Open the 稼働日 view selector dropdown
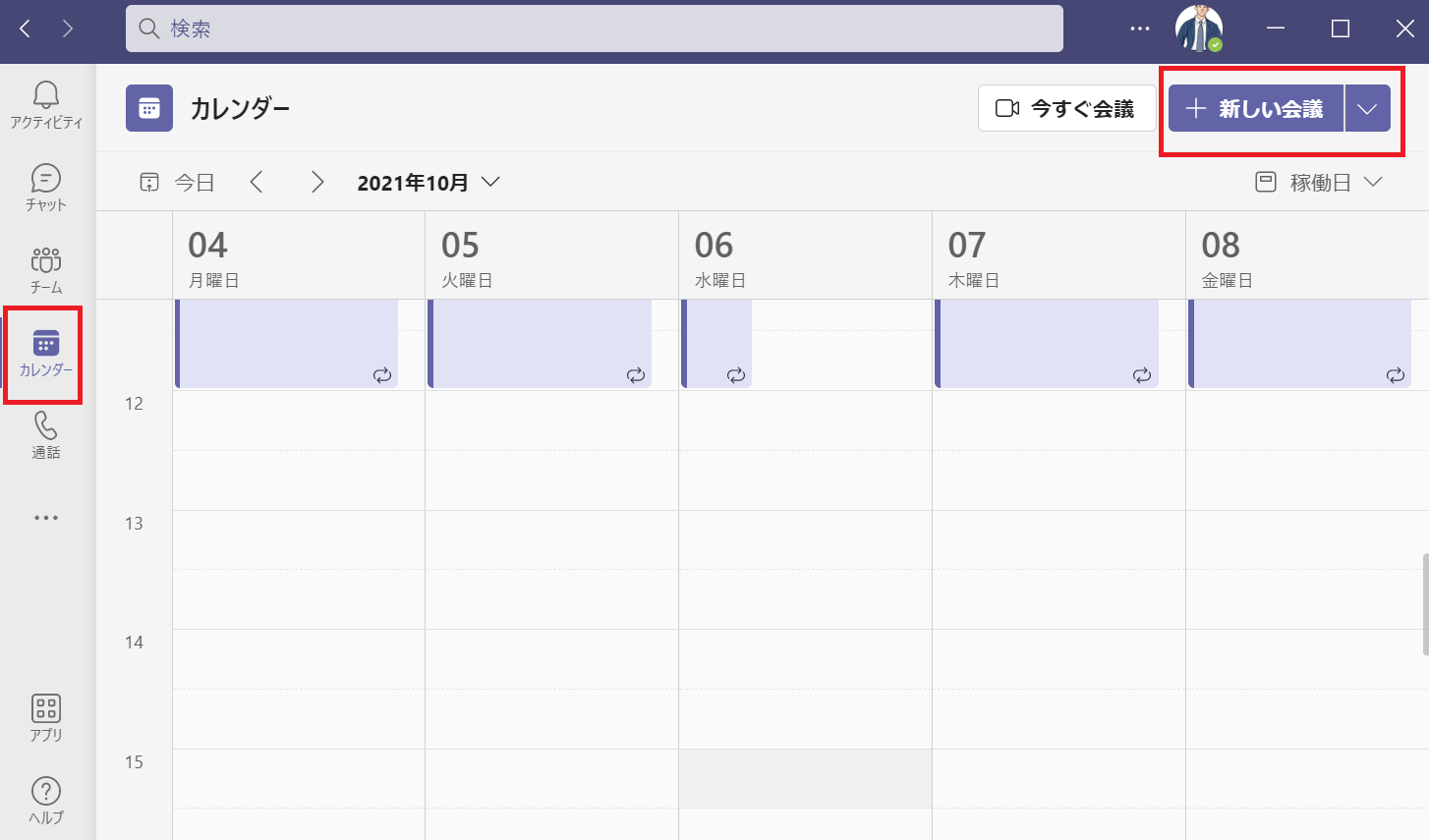This screenshot has height=840, width=1429. pos(1319,183)
